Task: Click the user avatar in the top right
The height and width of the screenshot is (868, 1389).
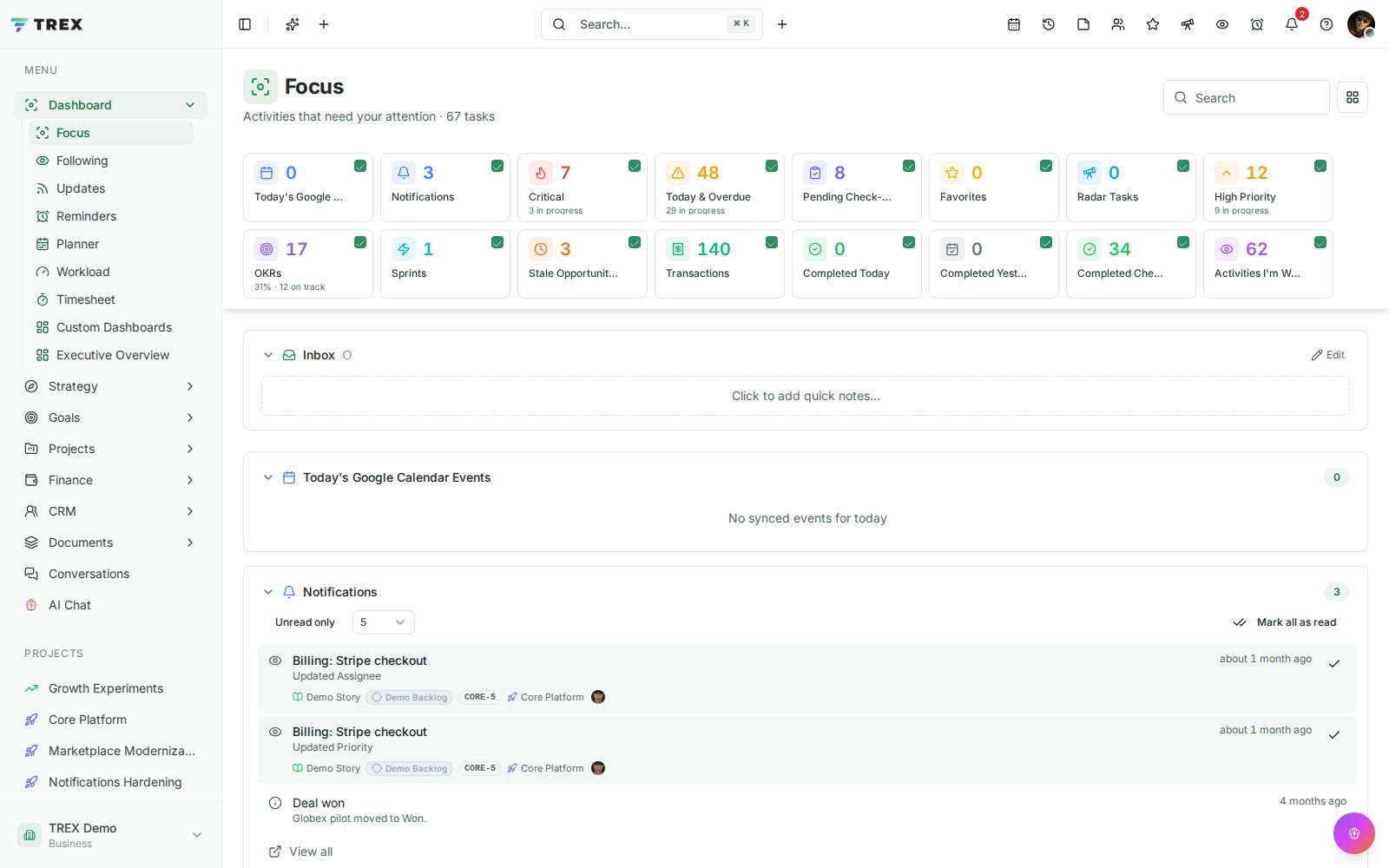Action: [x=1360, y=24]
